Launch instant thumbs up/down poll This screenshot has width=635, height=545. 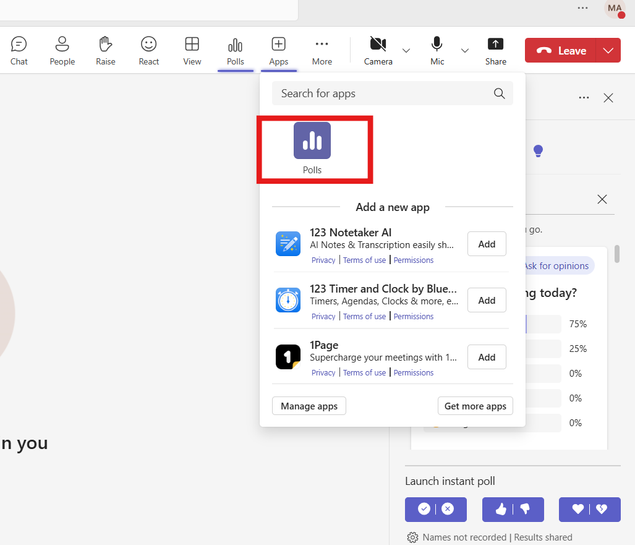tap(513, 509)
